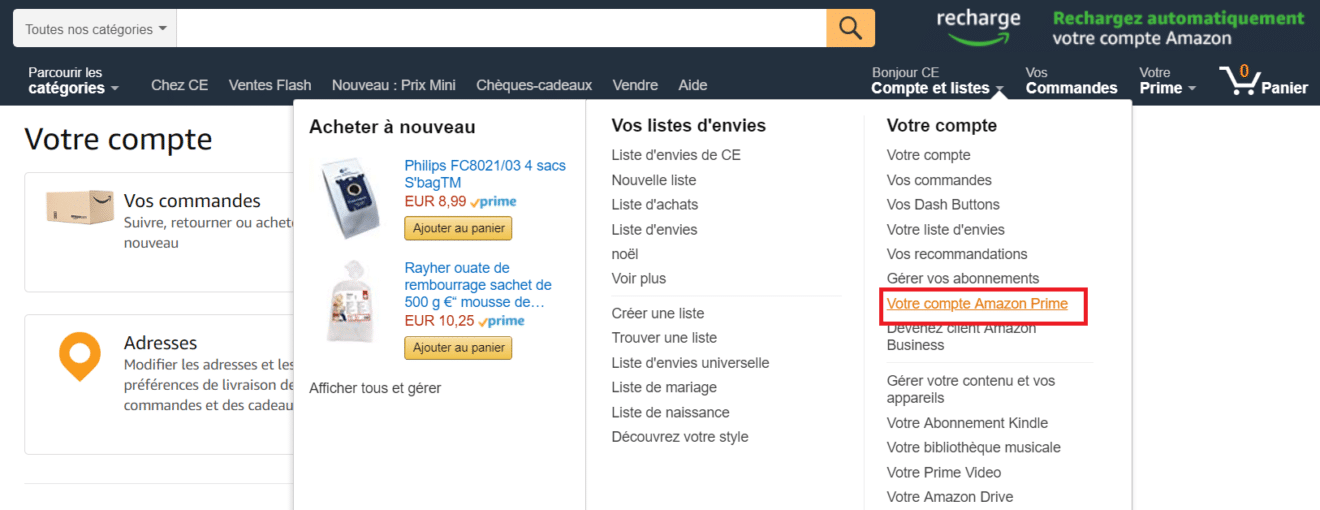Open 'Votre compte Amazon Prime' link

pyautogui.click(x=977, y=304)
